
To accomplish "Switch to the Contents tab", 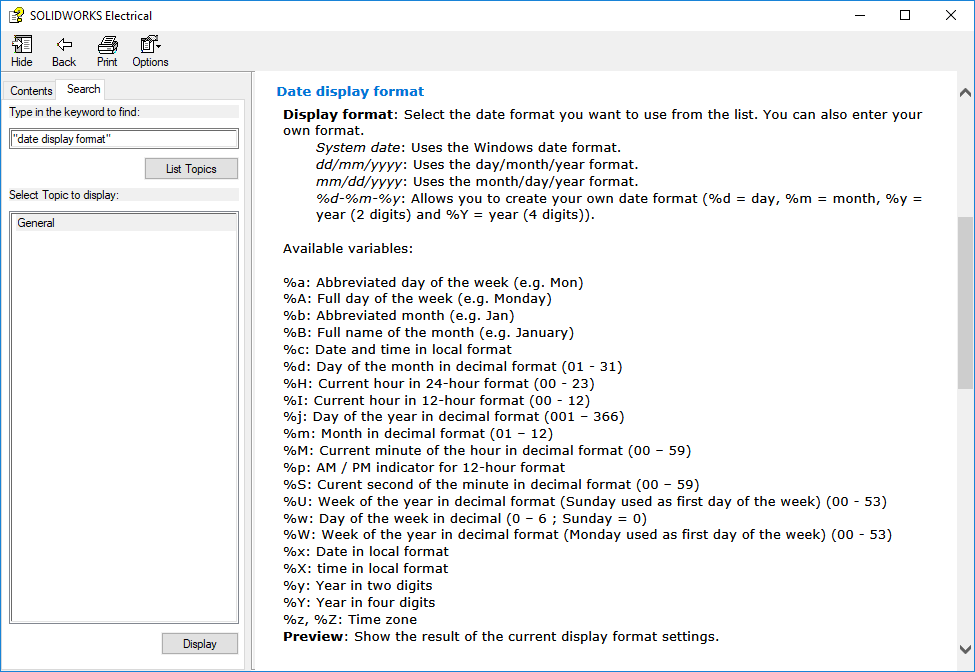I will pos(31,90).
